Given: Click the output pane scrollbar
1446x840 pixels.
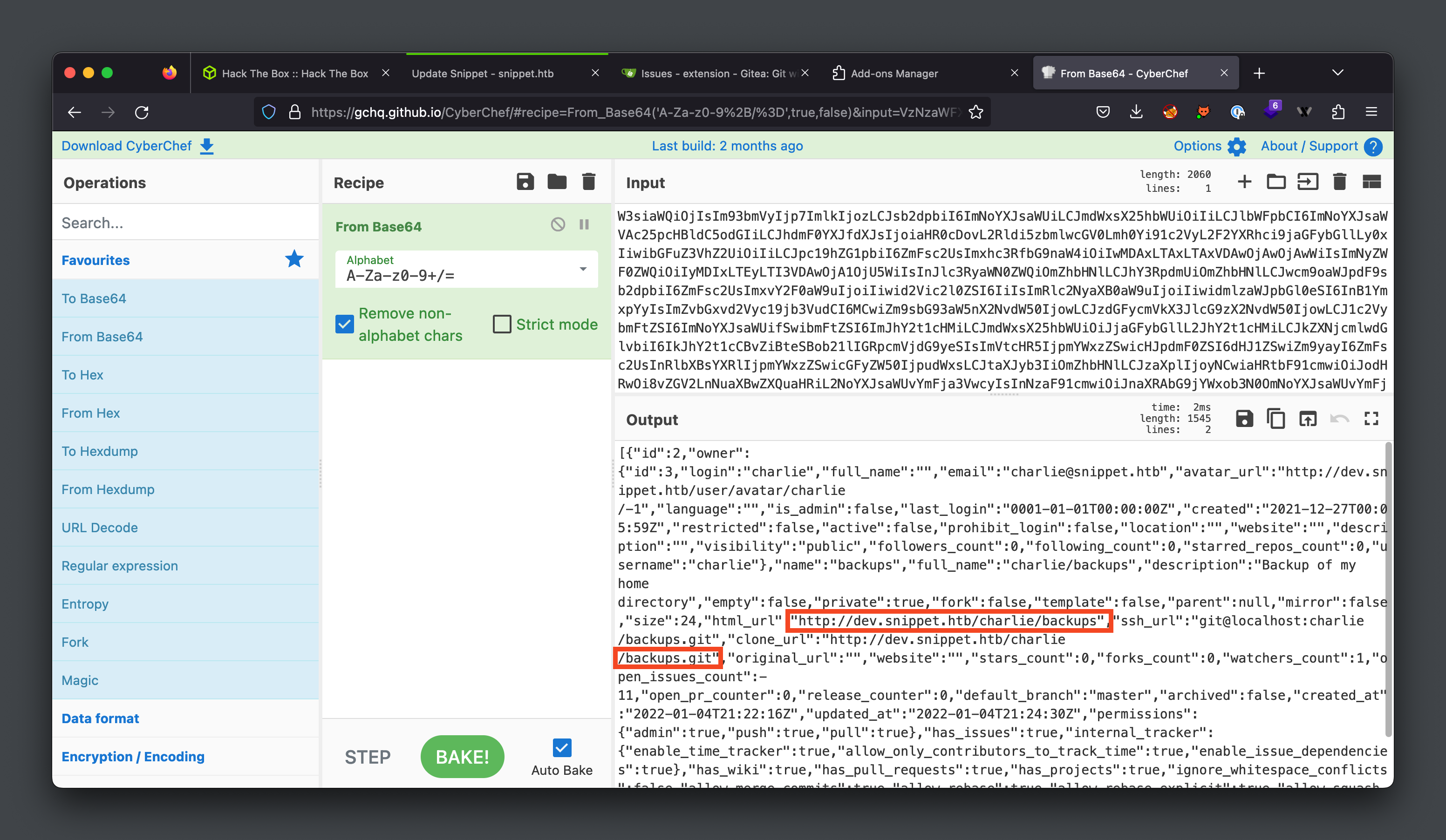Looking at the screenshot, I should tap(1389, 589).
